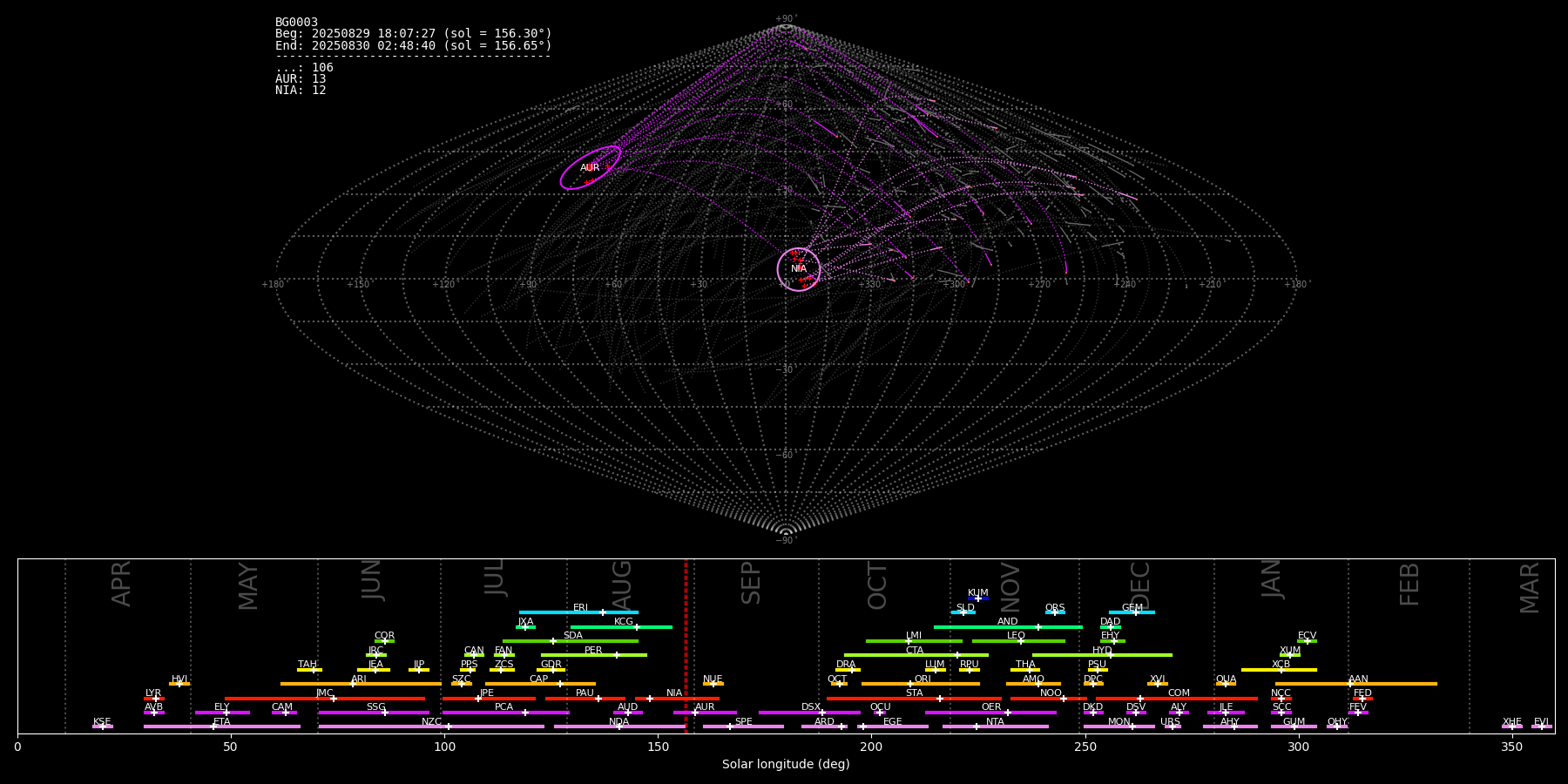This screenshot has width=1568, height=784.
Task: Select the dark blue KUM shower bar
Action: (x=978, y=598)
